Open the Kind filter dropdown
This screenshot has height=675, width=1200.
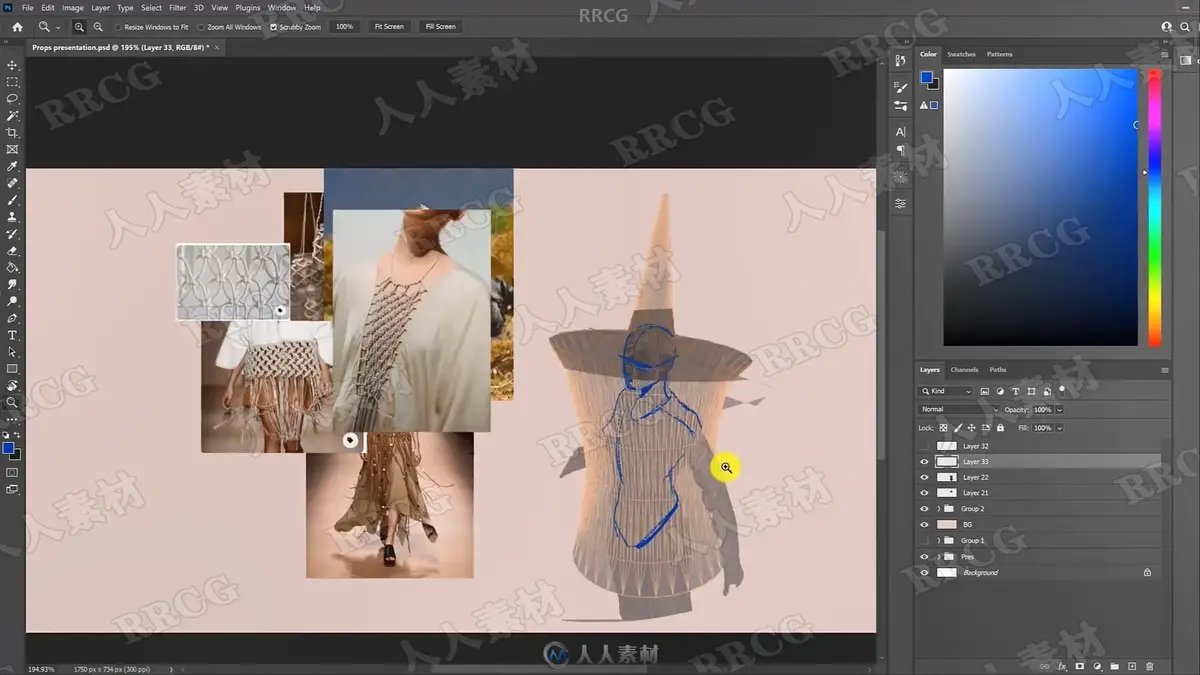click(946, 391)
